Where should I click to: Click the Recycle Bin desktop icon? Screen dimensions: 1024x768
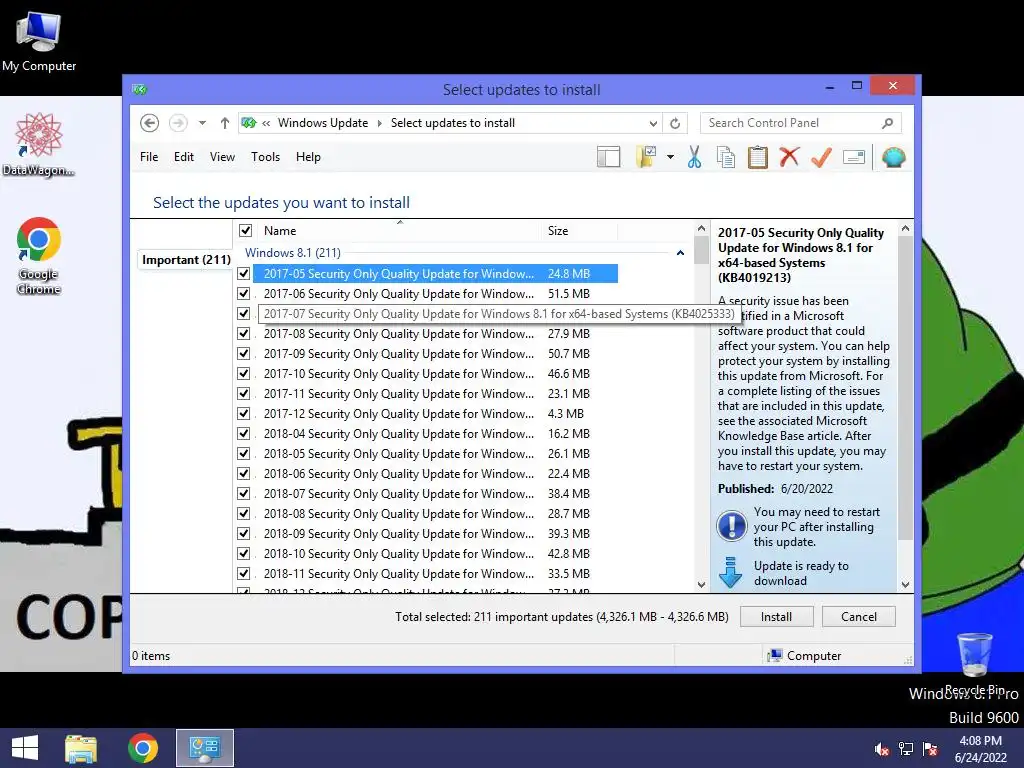[x=975, y=663]
